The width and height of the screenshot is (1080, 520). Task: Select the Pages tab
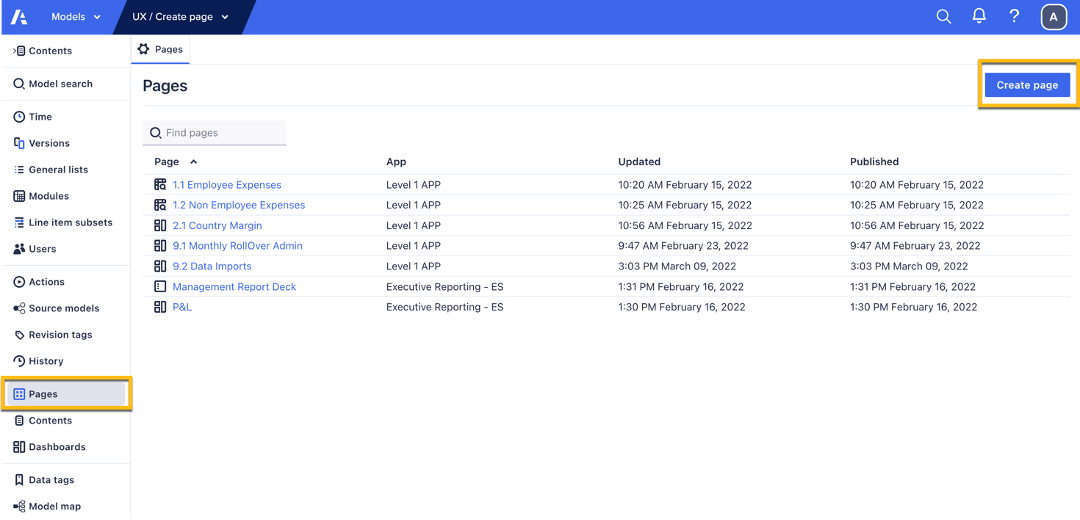160,50
